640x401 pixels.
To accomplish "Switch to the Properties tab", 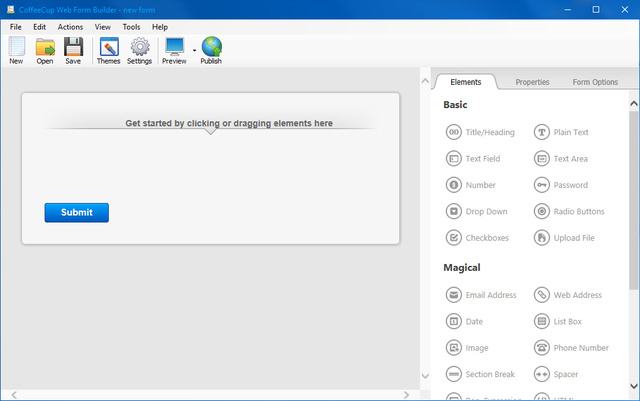I will (532, 82).
